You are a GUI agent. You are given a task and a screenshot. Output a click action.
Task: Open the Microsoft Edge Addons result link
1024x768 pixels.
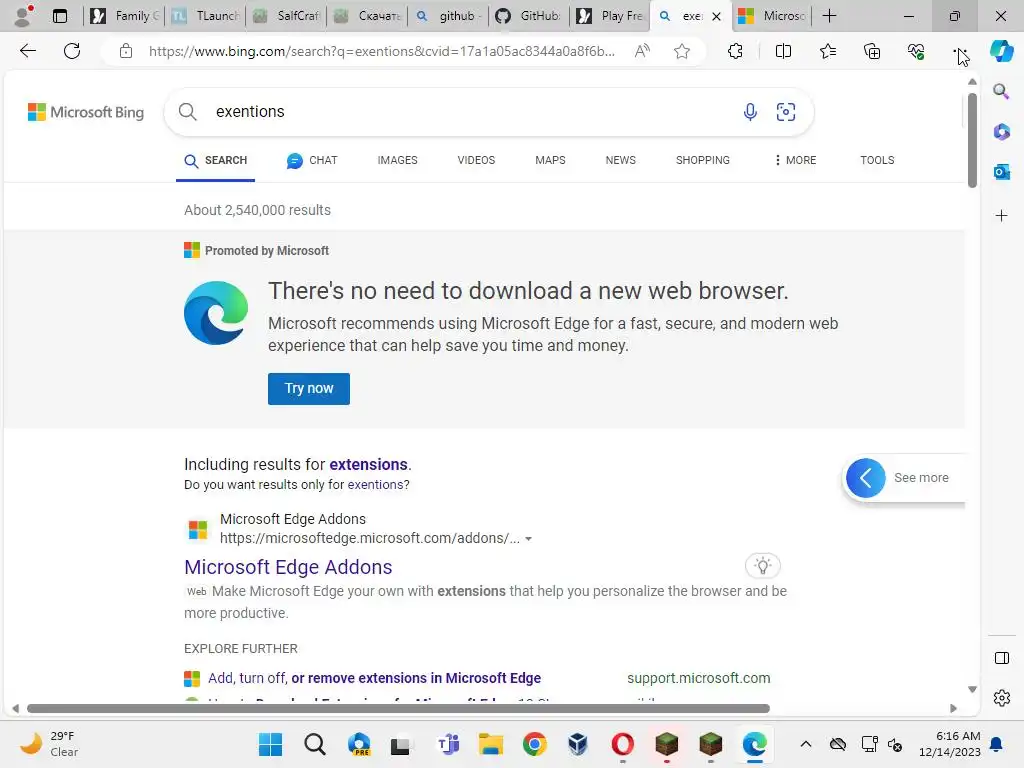288,567
